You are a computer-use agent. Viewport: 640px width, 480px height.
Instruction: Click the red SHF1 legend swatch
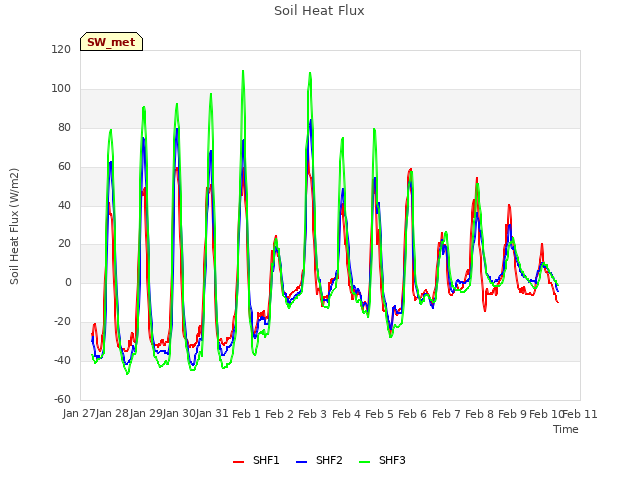[238, 462]
